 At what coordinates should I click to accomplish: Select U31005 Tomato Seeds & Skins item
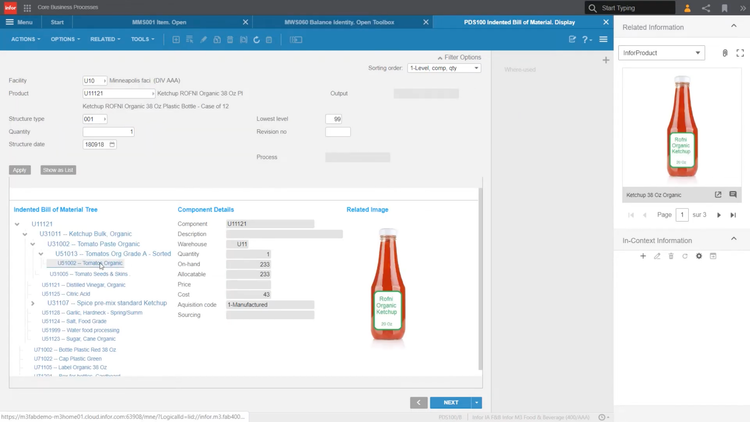pyautogui.click(x=89, y=274)
